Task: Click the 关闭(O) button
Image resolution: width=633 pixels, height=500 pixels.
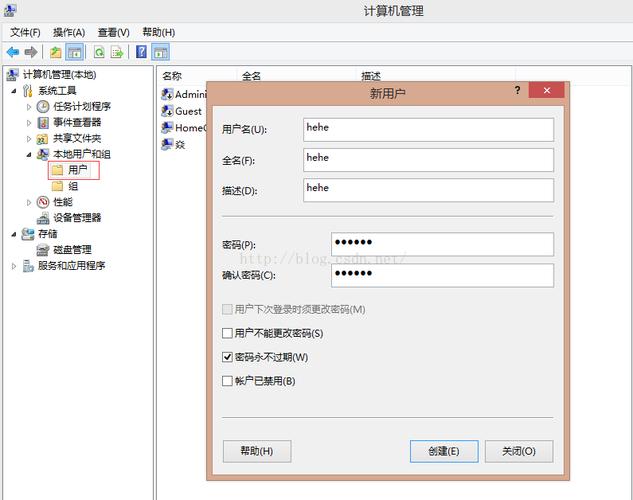Action: [x=519, y=451]
